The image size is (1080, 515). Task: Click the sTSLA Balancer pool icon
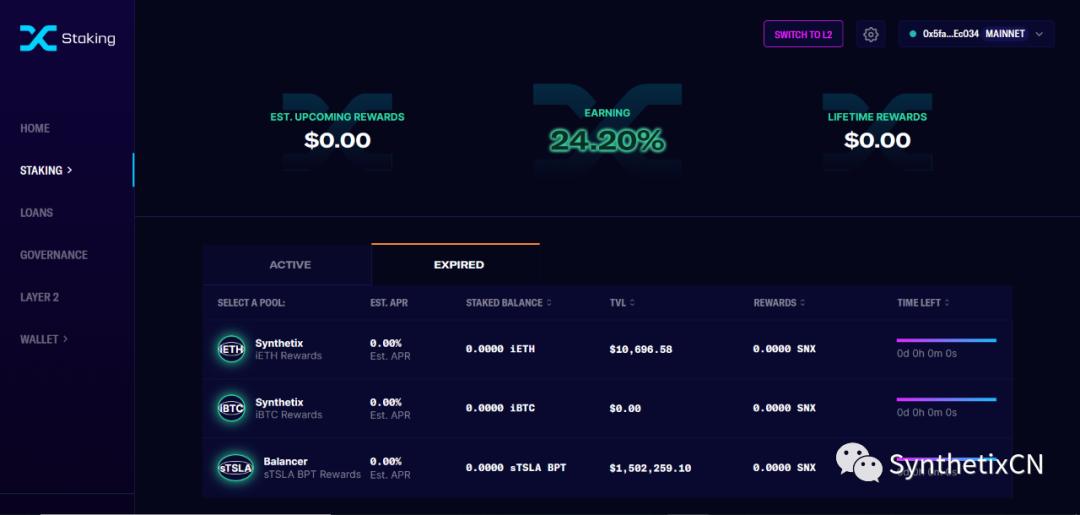tap(236, 468)
